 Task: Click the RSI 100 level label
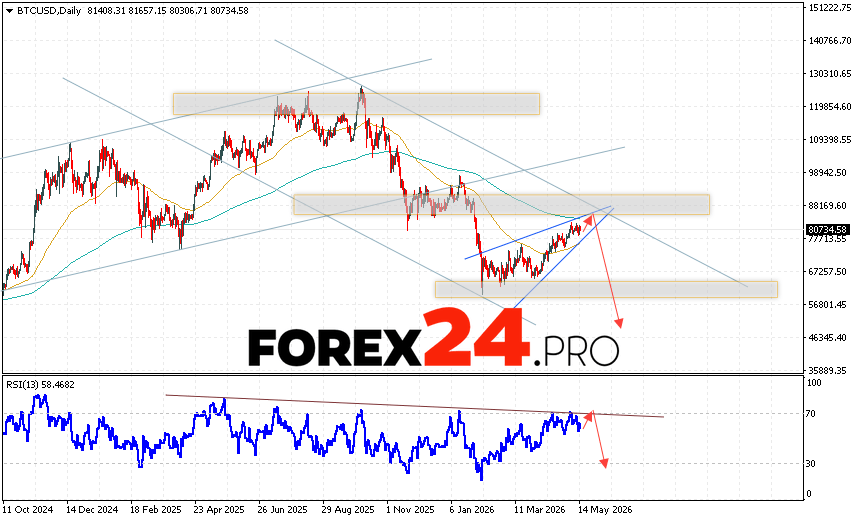(x=814, y=383)
